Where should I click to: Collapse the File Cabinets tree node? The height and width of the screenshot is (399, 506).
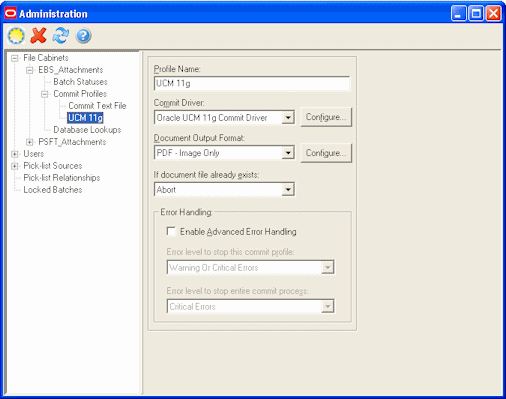(x=14, y=58)
